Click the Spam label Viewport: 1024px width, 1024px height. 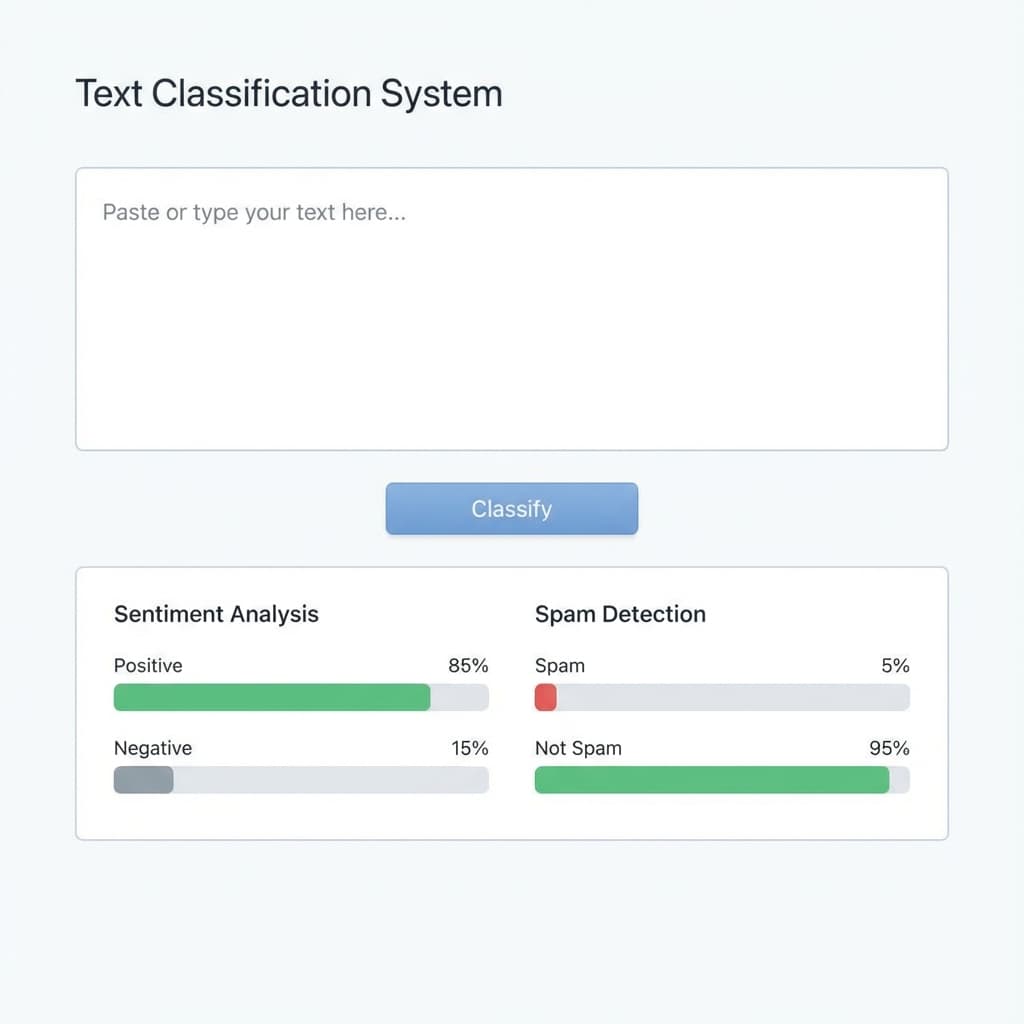pos(560,665)
